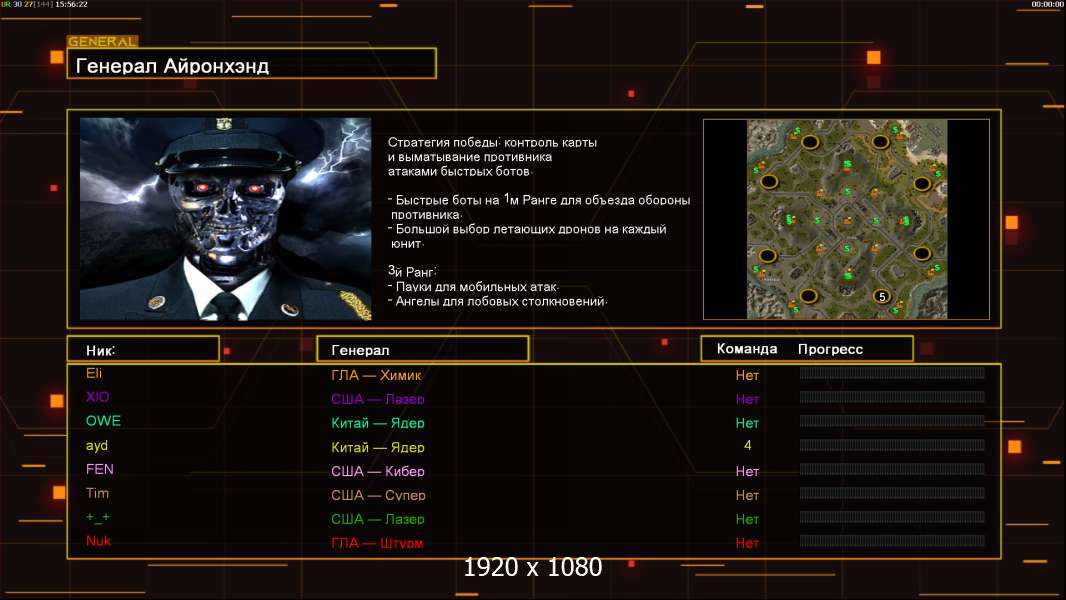Select Nuk's general ГЛА — Штурм
The width and height of the screenshot is (1066, 600).
378,543
